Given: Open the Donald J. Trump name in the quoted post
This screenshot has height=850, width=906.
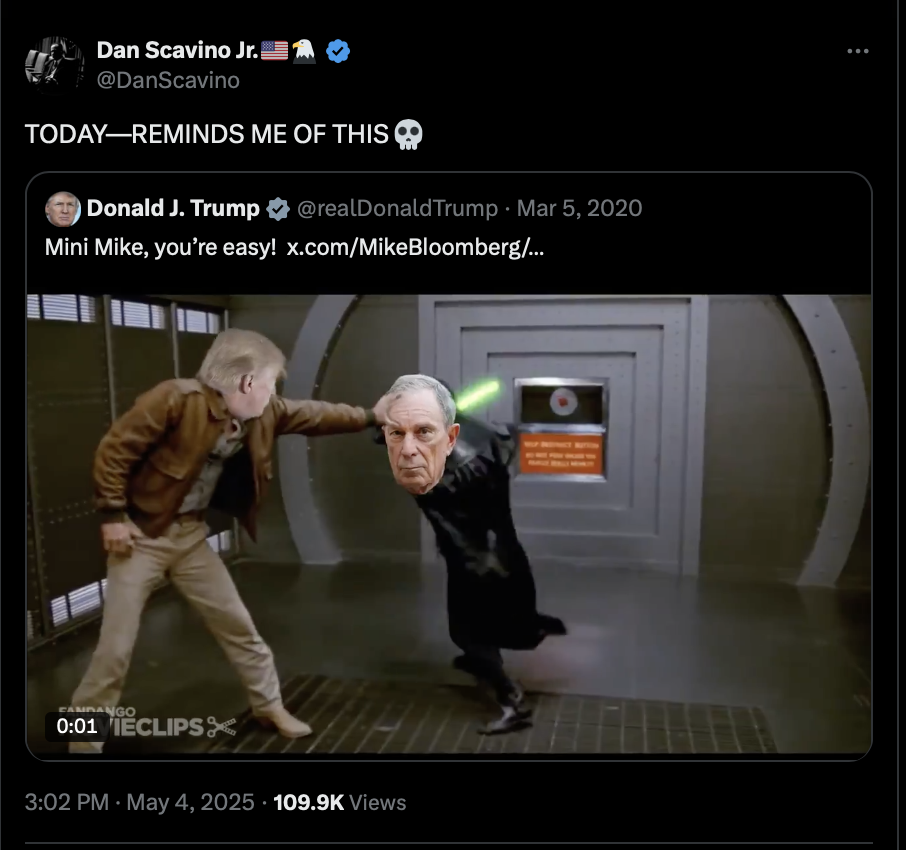Looking at the screenshot, I should tap(173, 208).
